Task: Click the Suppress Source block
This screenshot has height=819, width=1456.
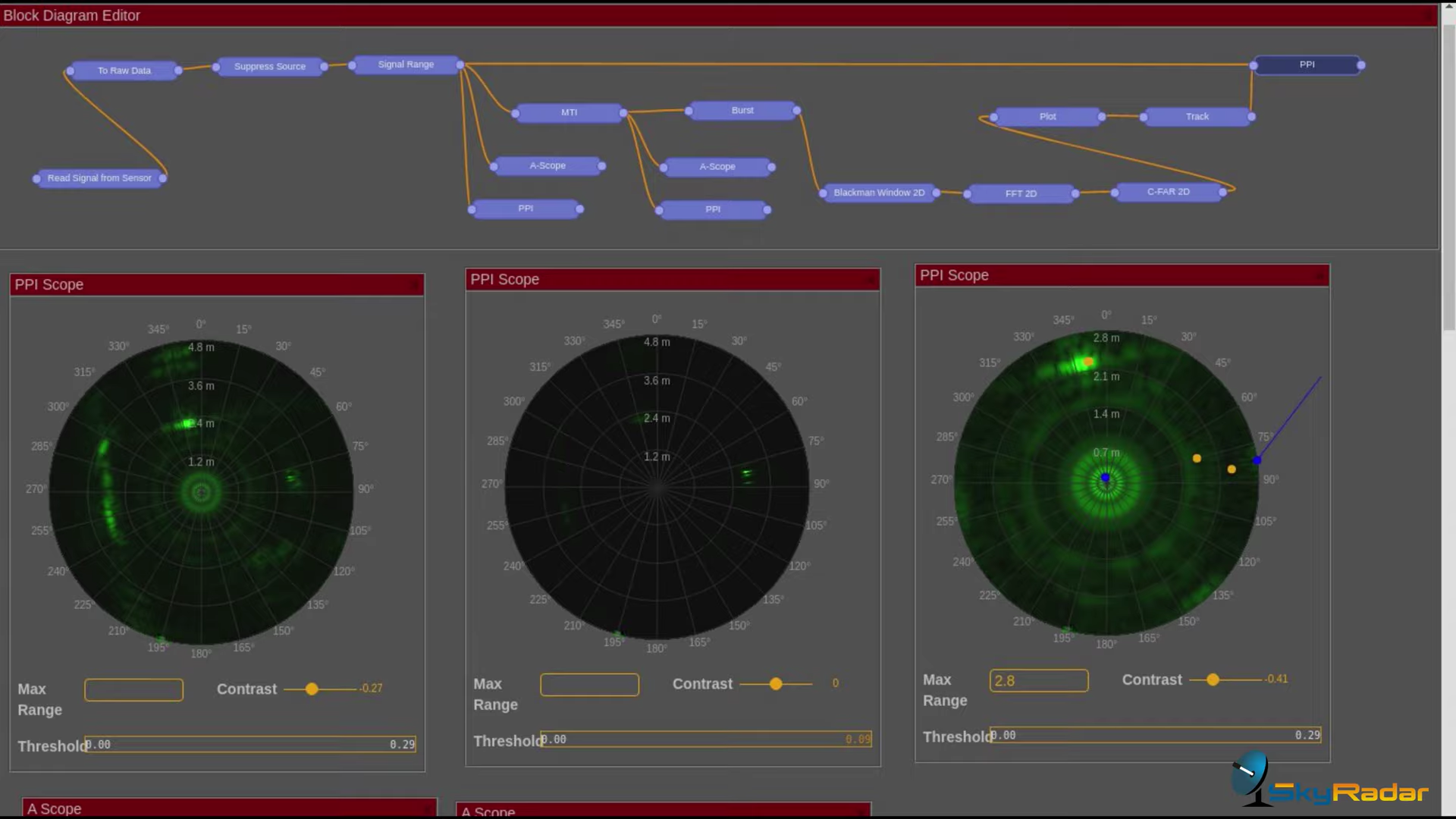Action: pos(270,67)
